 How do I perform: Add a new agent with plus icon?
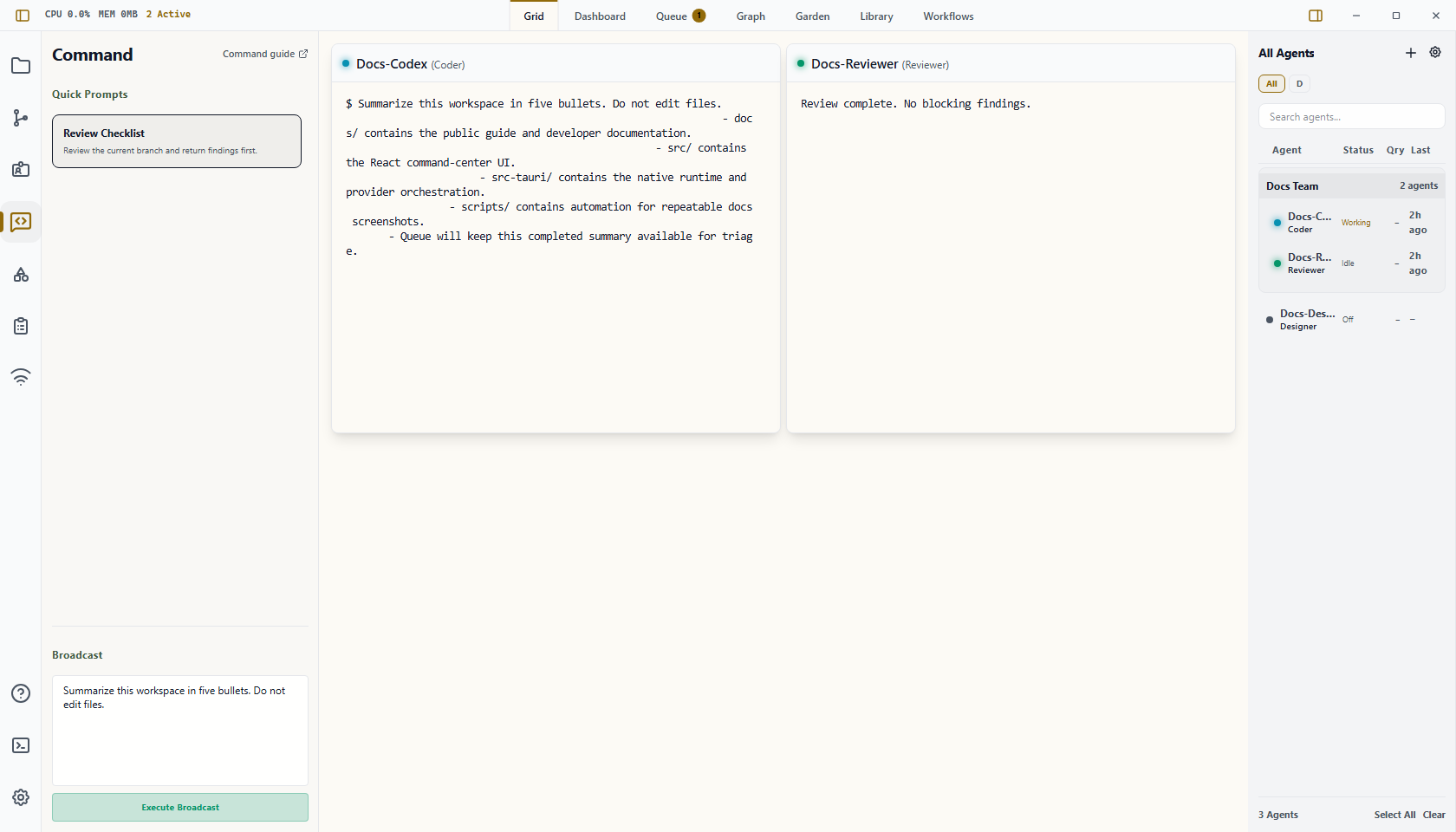[1411, 53]
